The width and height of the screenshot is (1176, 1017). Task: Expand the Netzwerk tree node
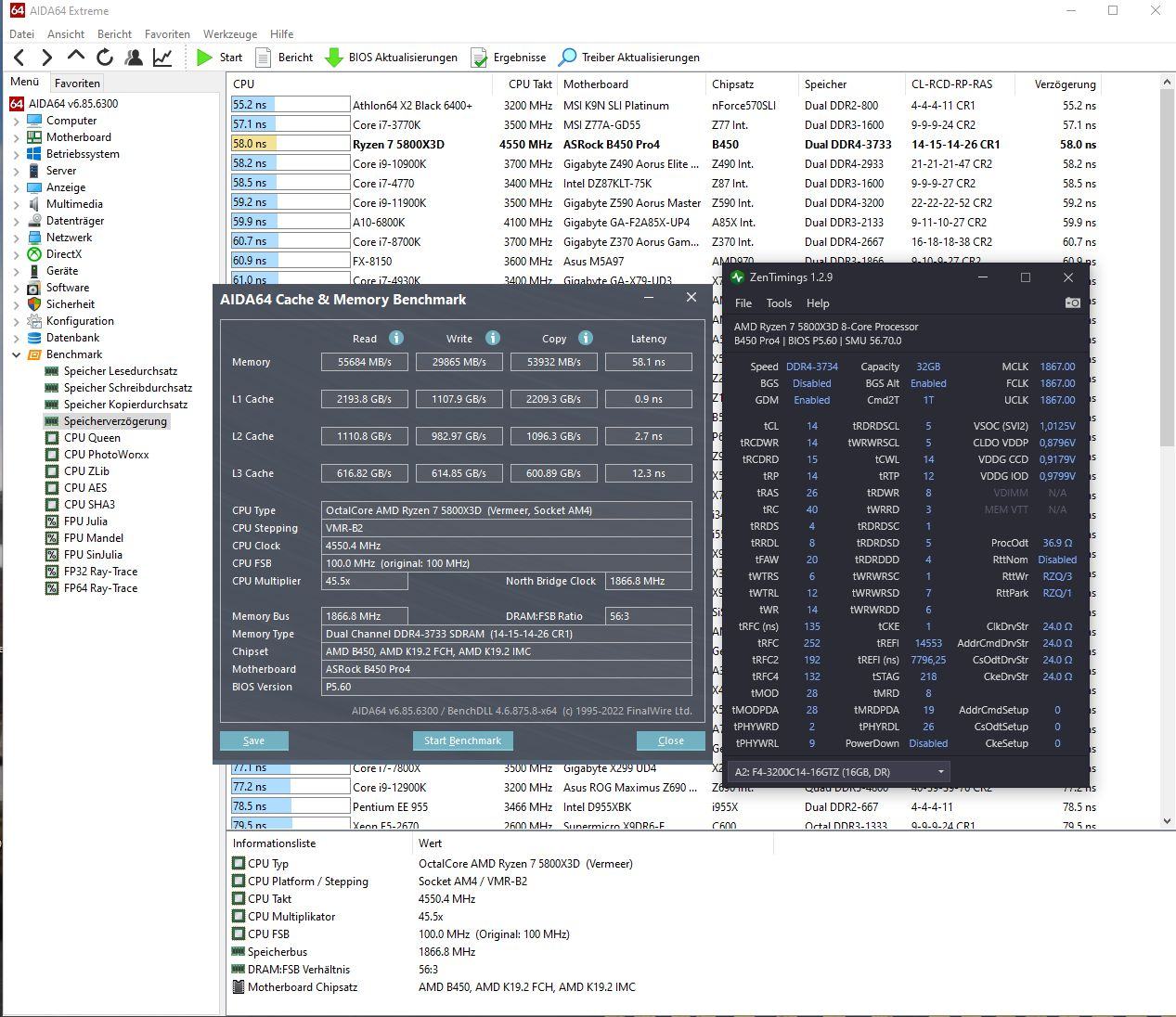(x=16, y=238)
